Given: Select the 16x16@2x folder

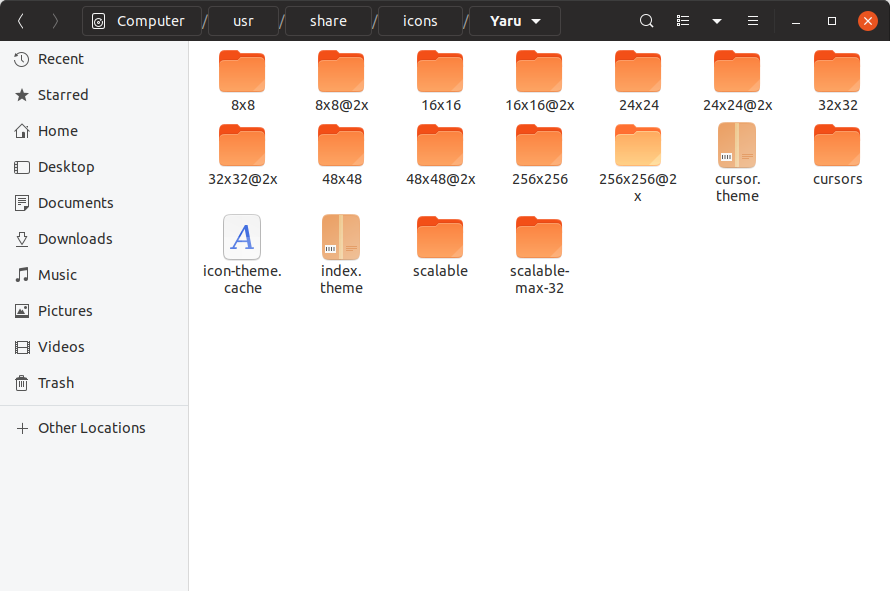Looking at the screenshot, I should coord(539,81).
